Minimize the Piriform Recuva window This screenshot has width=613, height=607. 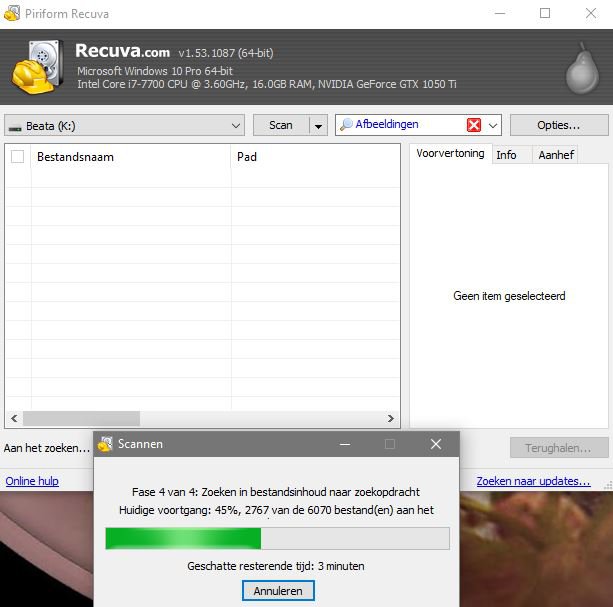(x=500, y=13)
